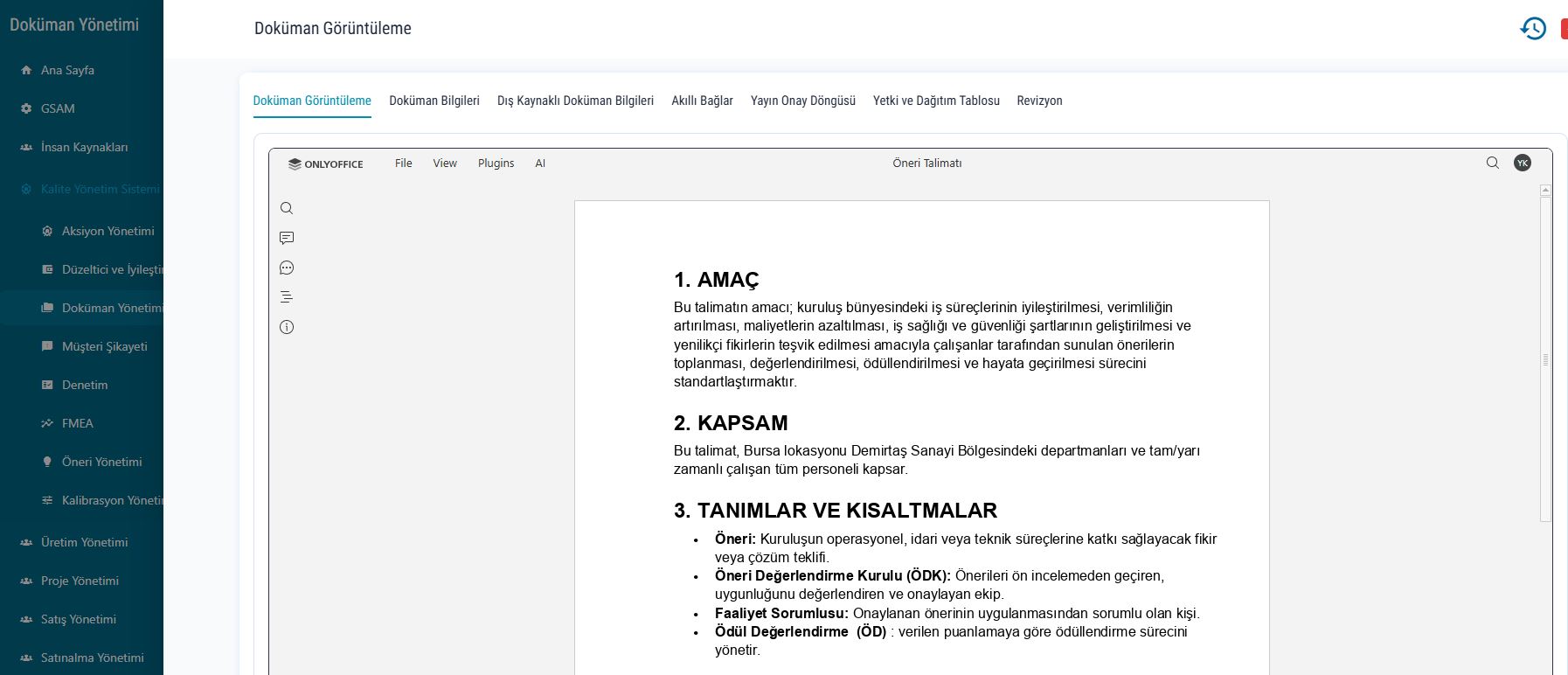Select Yetki ve Dağıtım Tablosu tab

936,101
